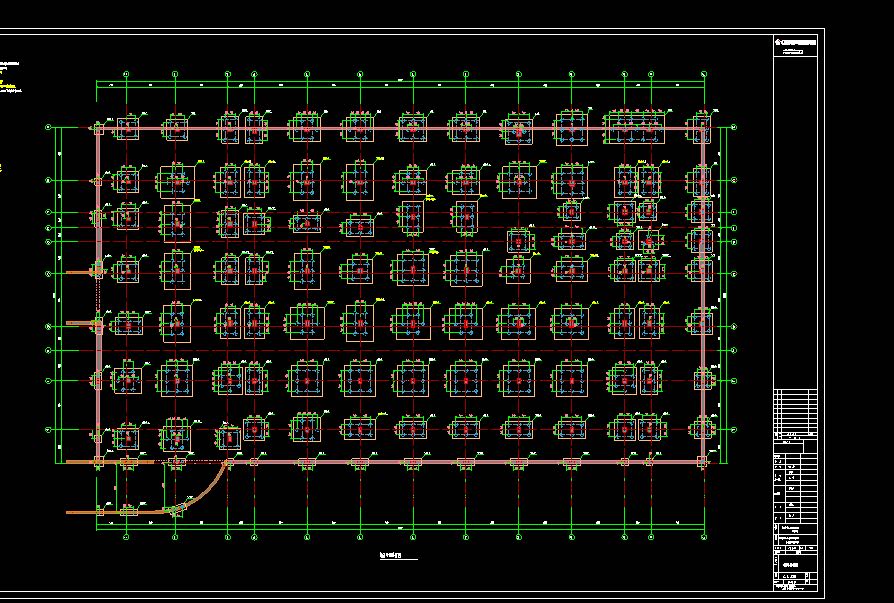Select the wide combined footing spanning two columns
The image size is (894, 603).
635,129
